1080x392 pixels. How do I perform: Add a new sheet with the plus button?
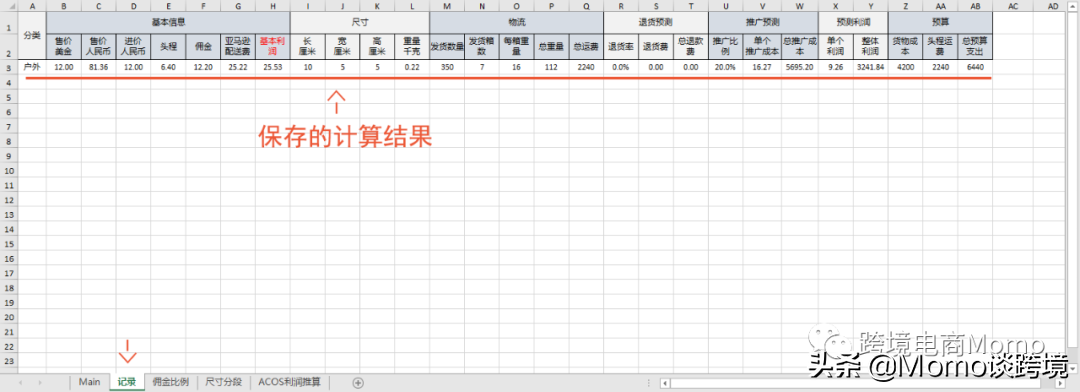tap(357, 382)
